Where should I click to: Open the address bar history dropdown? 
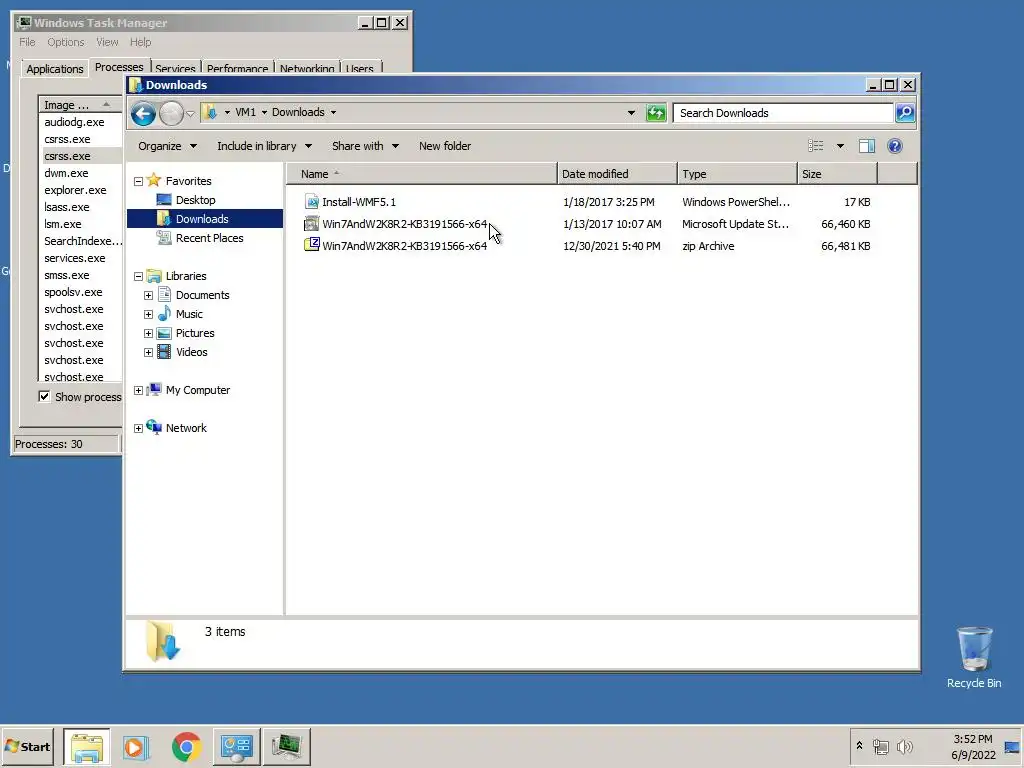631,113
